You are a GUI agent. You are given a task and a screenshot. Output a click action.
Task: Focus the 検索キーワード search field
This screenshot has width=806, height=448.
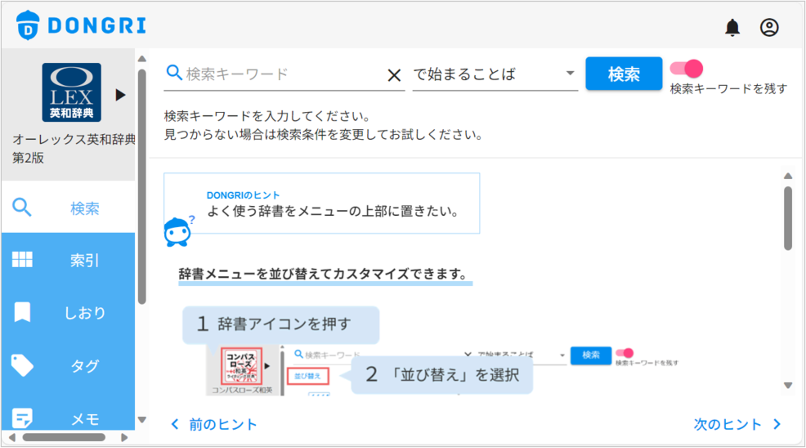tap(284, 74)
